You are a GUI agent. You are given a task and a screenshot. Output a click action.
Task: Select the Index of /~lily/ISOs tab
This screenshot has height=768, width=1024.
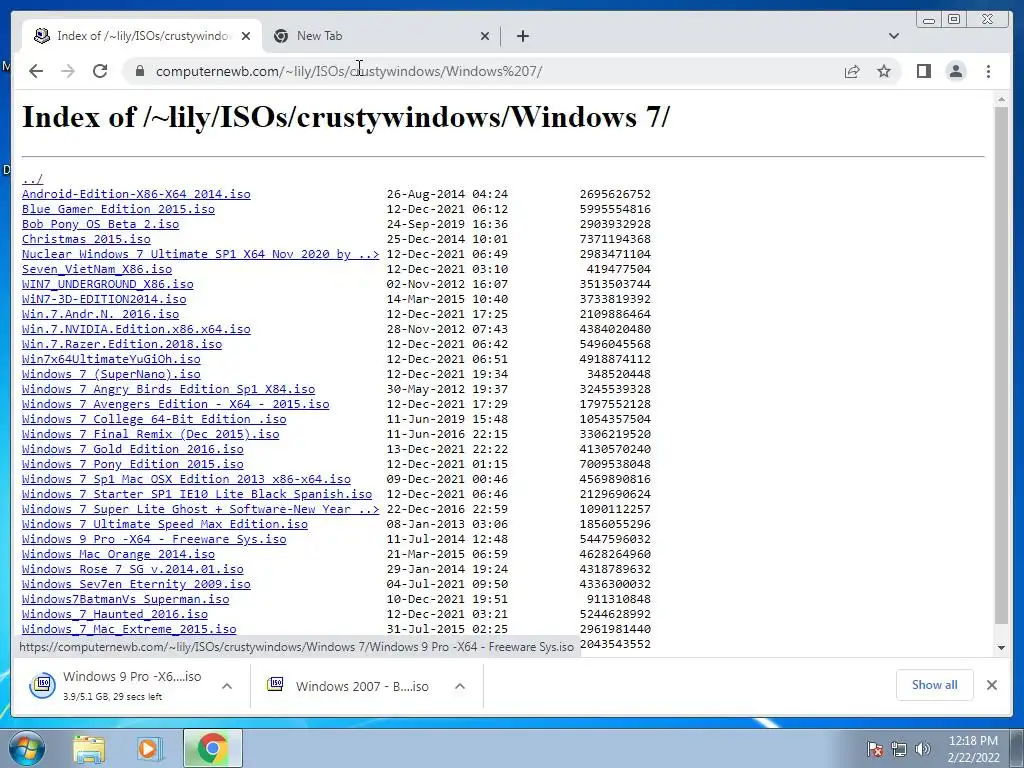pos(142,36)
